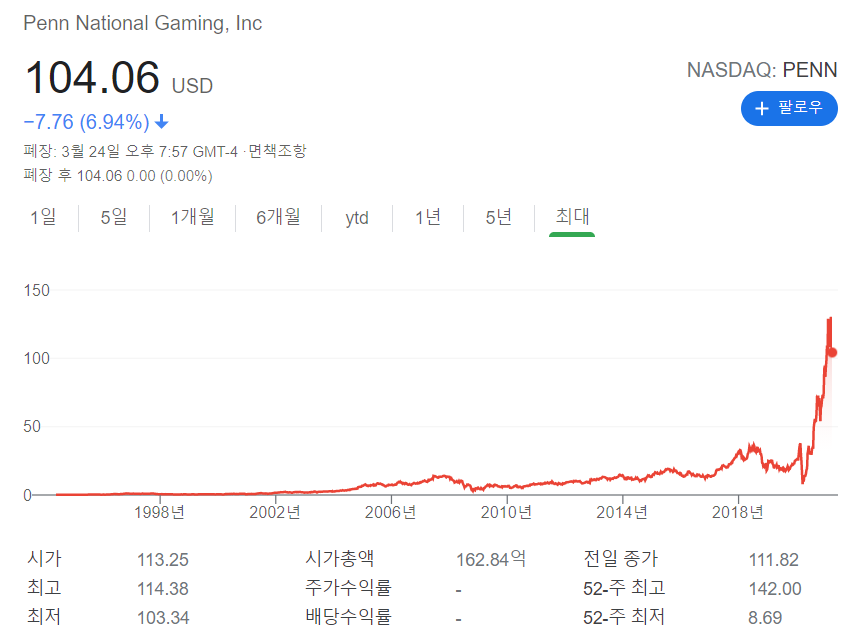Open the 6개월 chart view
Image resolution: width=856 pixels, height=640 pixels.
point(278,217)
